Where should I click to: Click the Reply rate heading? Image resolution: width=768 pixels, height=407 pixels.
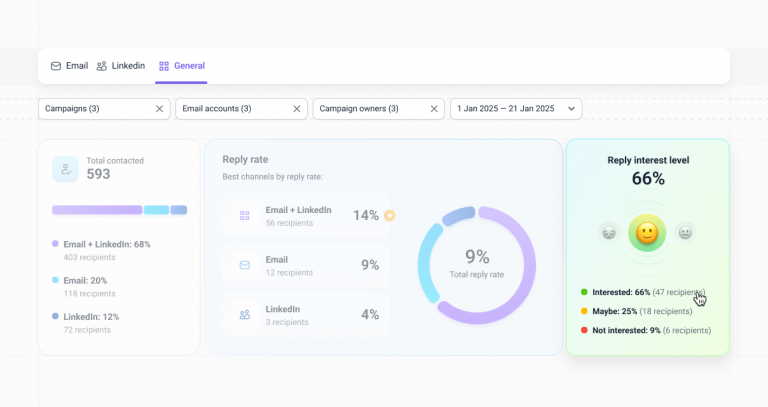tap(245, 159)
